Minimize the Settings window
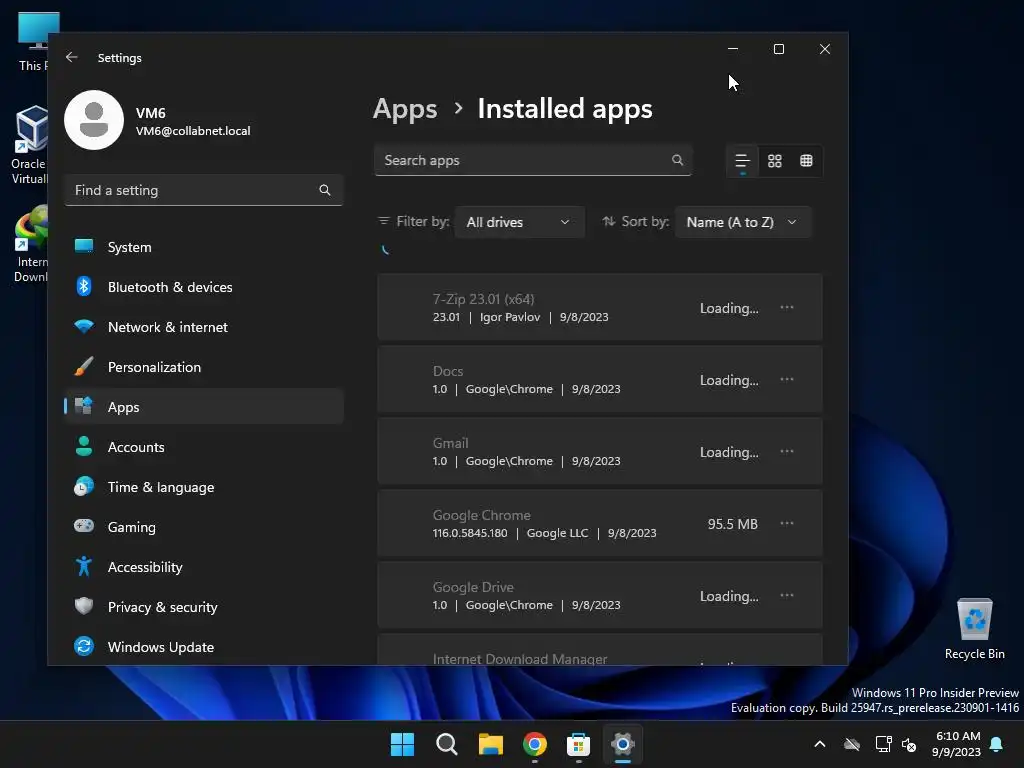1024x768 pixels. (733, 49)
